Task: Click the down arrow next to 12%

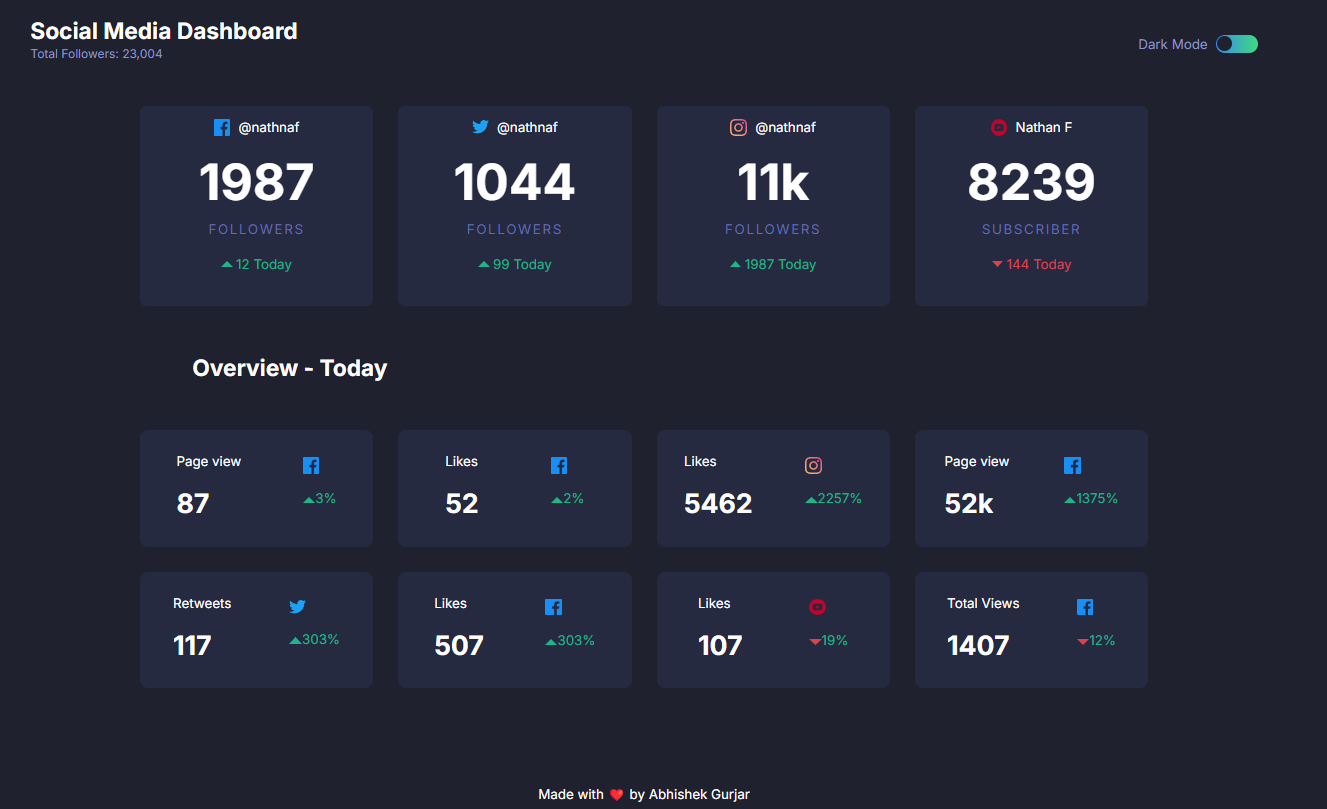Action: tap(1083, 641)
